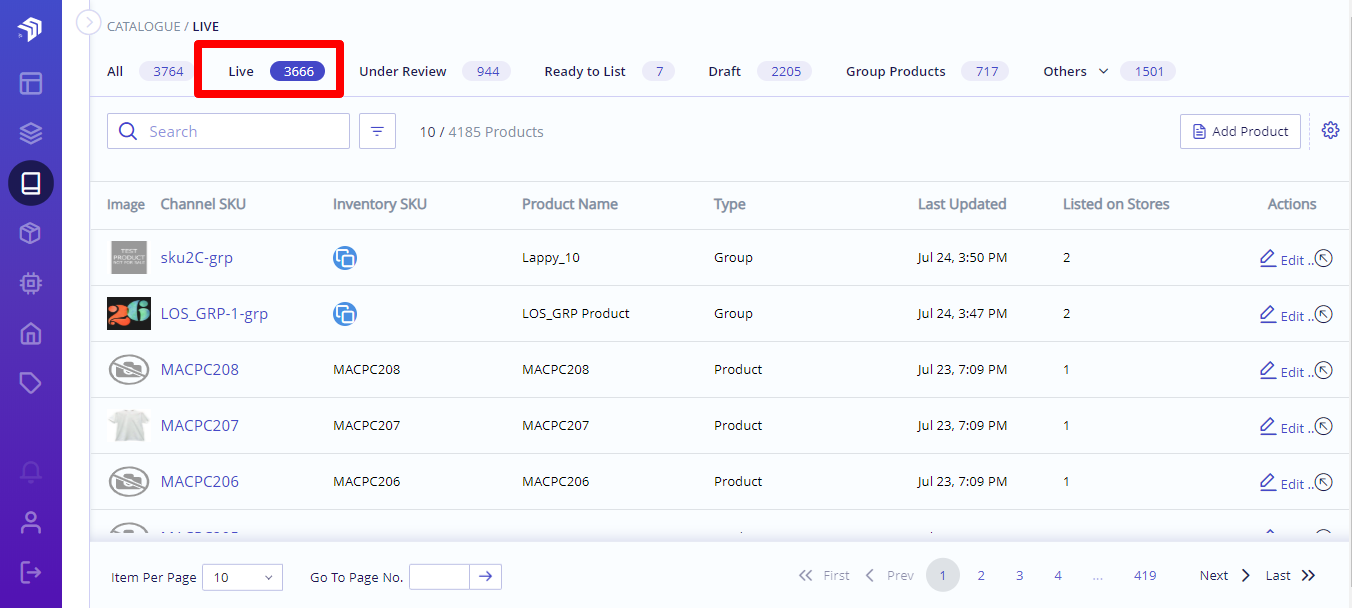
Task: Open the Dashboard panel from the sidebar
Action: (x=30, y=83)
